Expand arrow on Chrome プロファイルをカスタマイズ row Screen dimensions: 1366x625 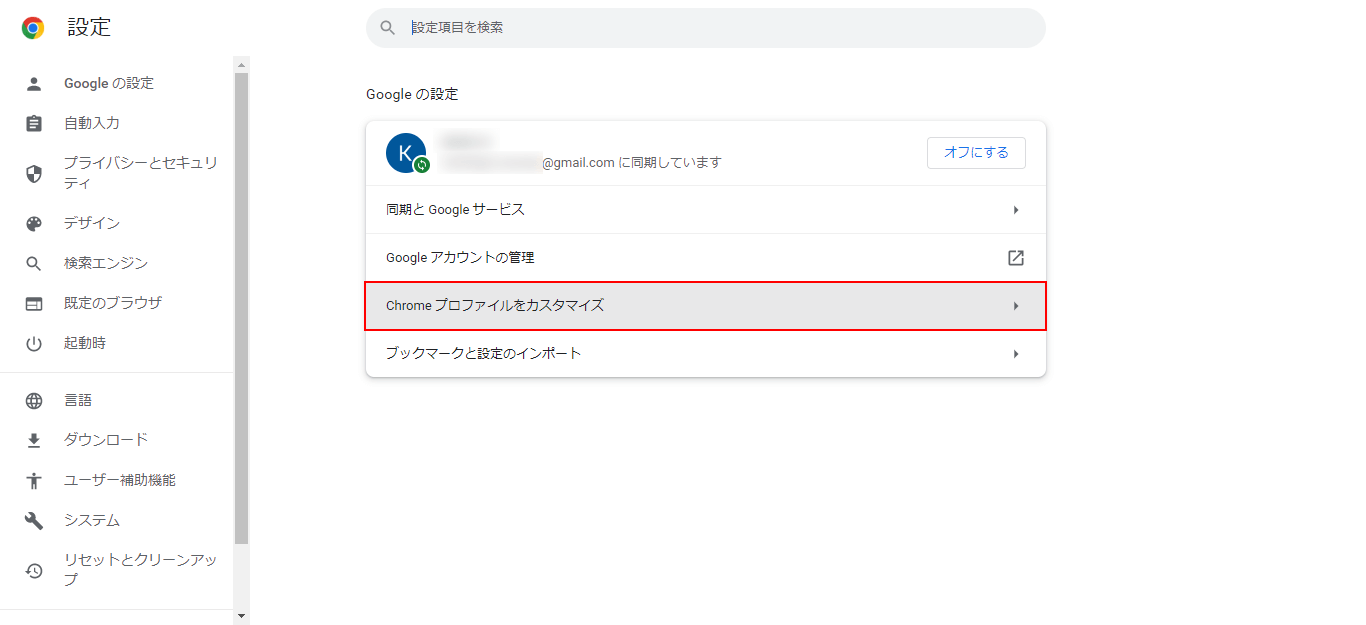(x=1016, y=306)
